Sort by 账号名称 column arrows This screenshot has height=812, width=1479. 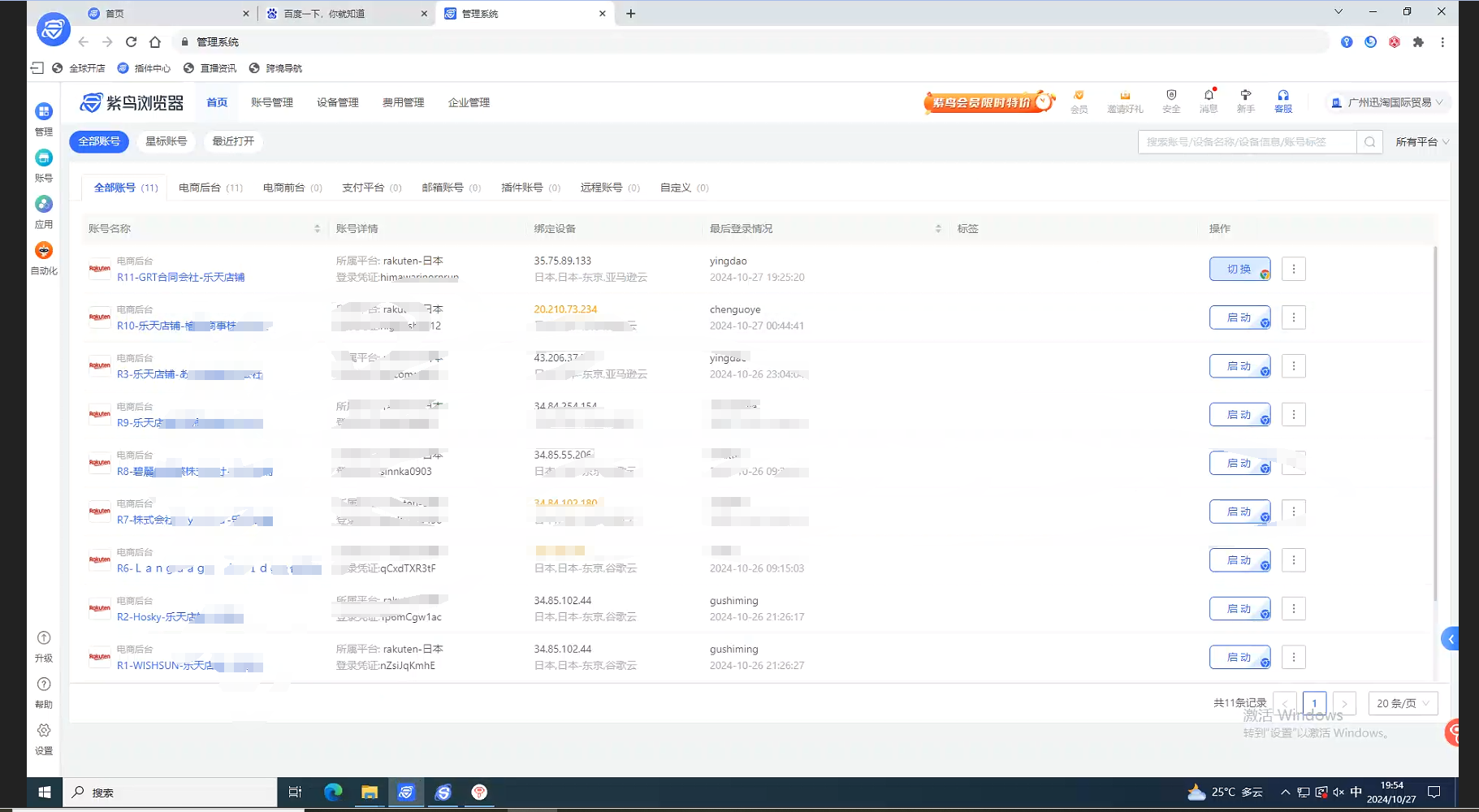click(x=317, y=229)
